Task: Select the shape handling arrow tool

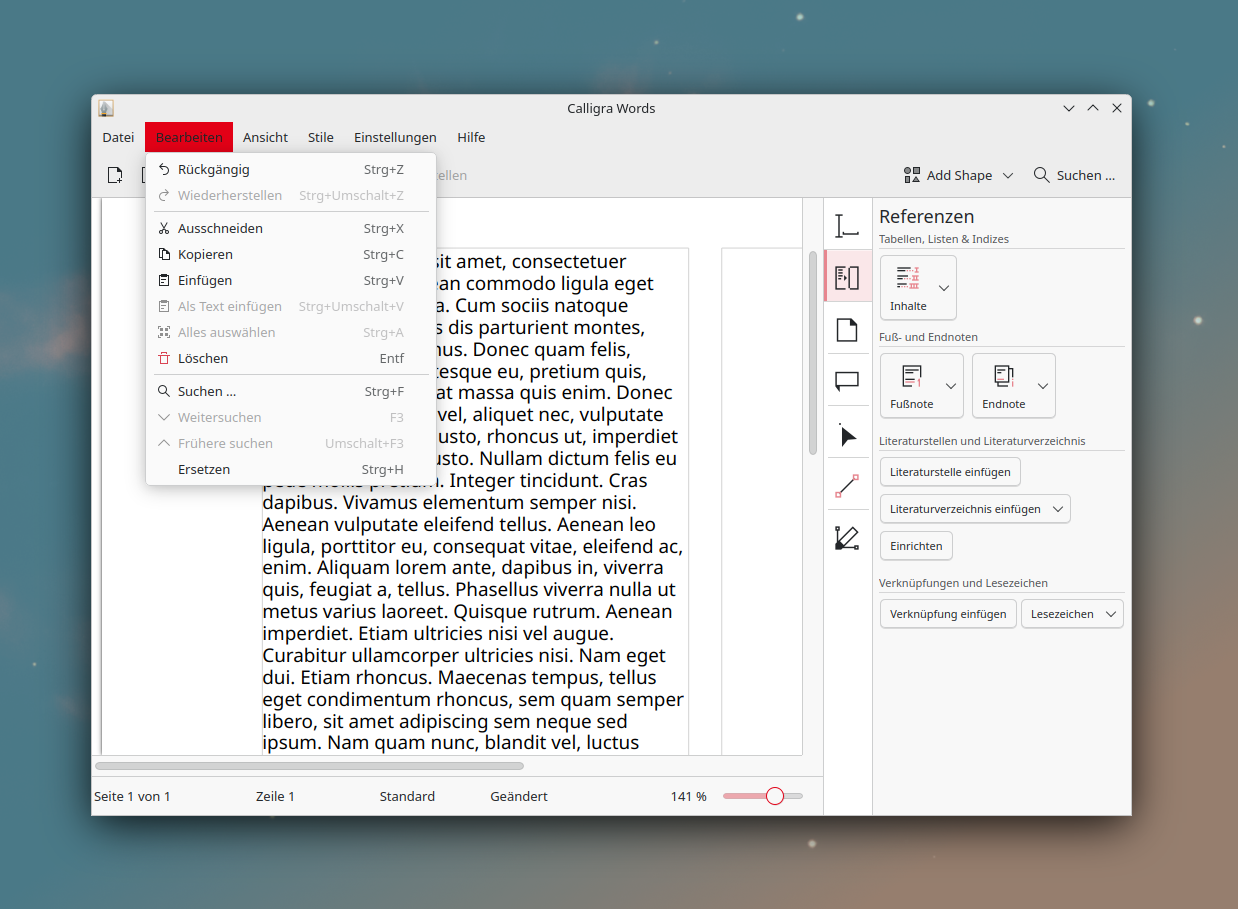Action: [x=847, y=435]
